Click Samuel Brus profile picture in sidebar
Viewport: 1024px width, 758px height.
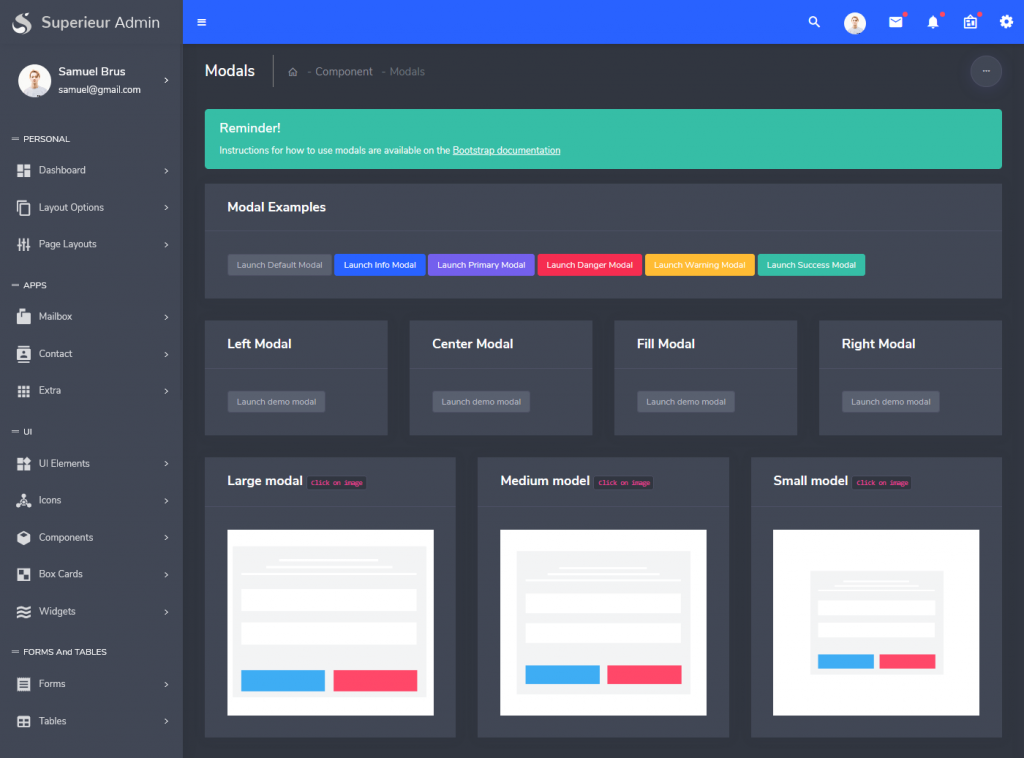click(x=34, y=80)
